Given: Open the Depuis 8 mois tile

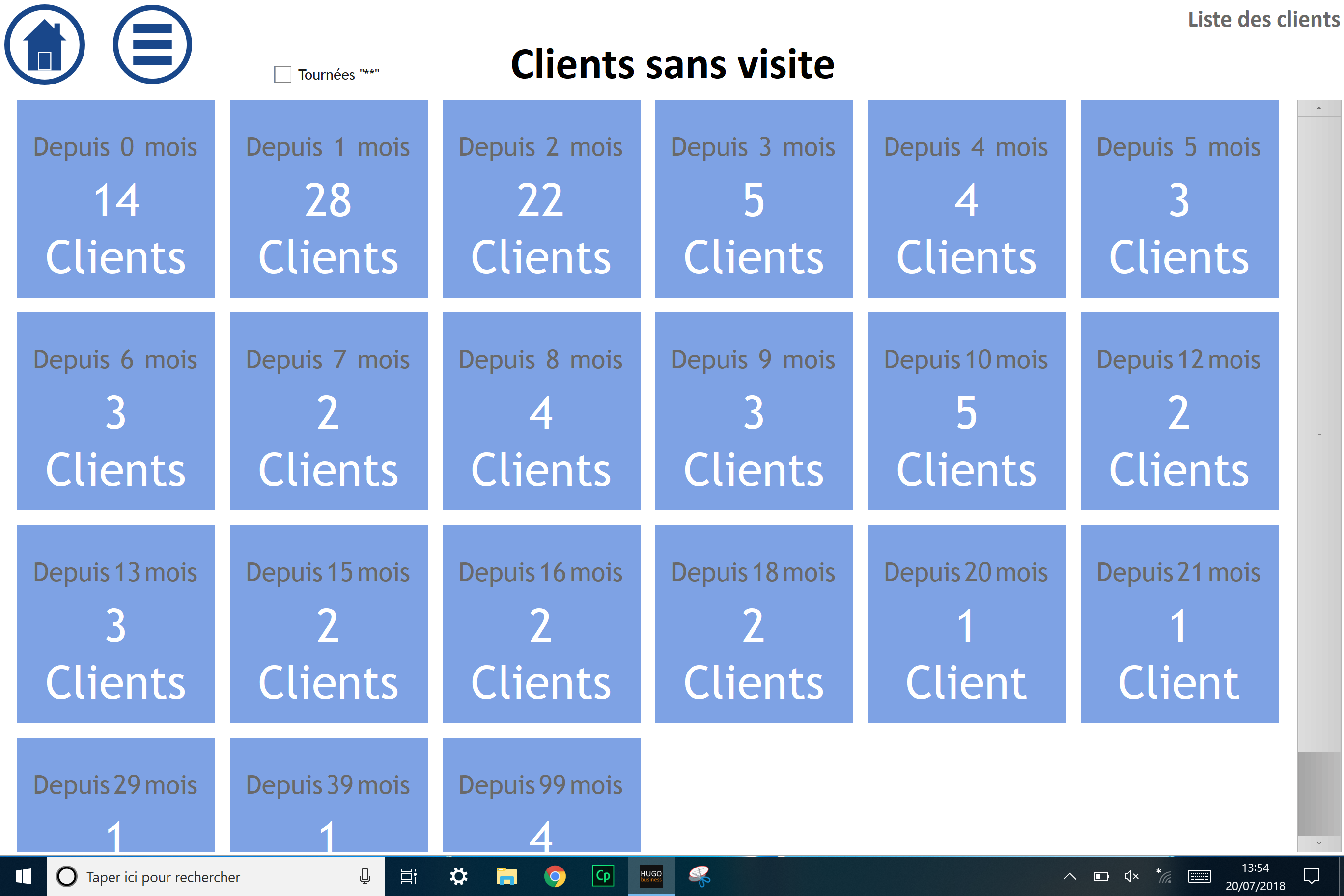Looking at the screenshot, I should tap(541, 412).
